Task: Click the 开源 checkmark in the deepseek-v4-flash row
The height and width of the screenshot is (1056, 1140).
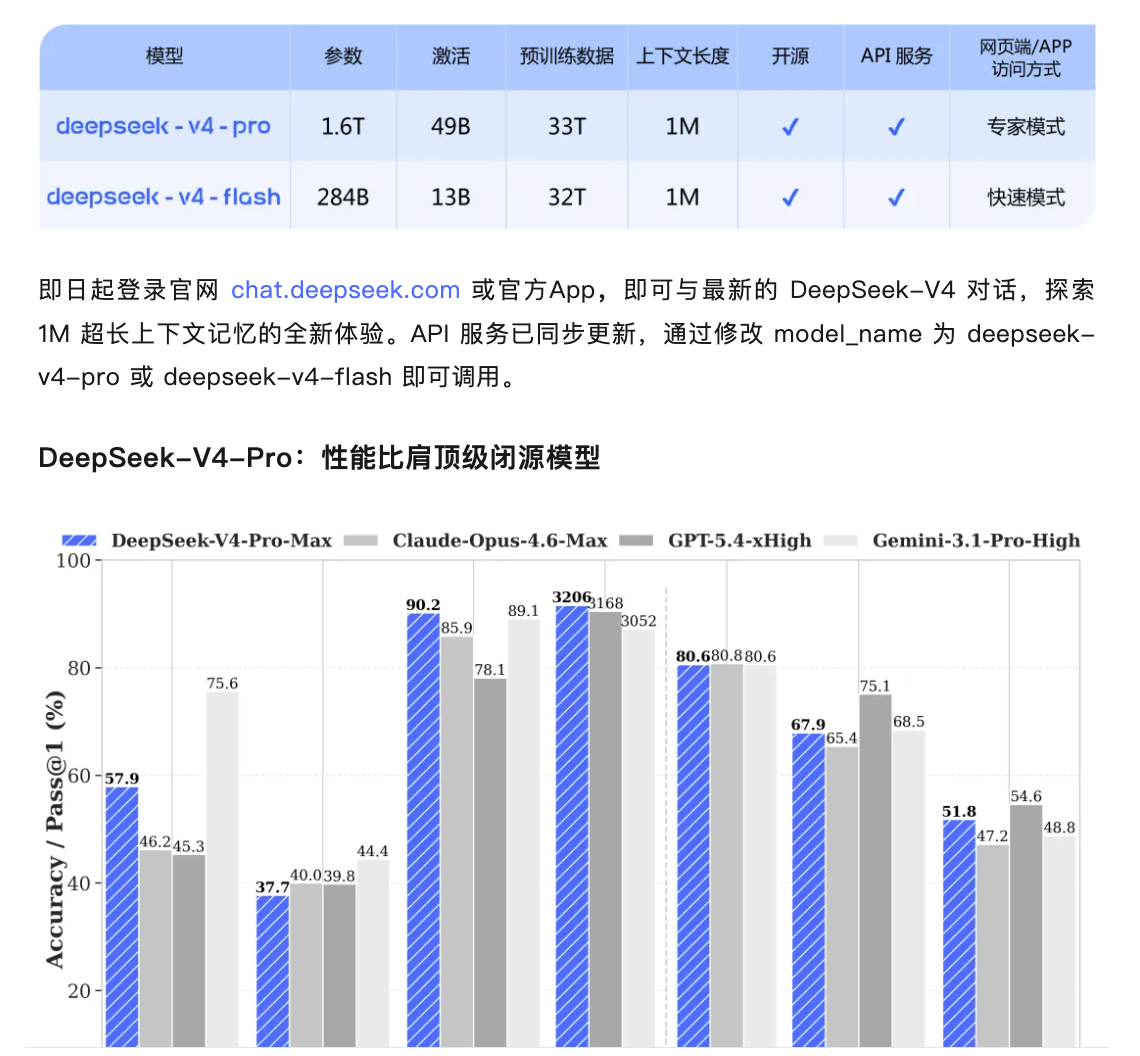Action: pos(790,197)
